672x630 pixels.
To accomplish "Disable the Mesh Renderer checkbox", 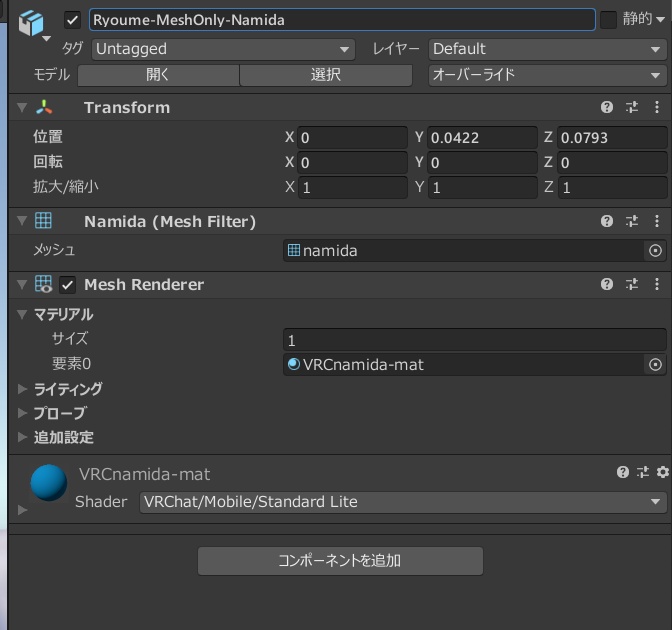I will 67,285.
